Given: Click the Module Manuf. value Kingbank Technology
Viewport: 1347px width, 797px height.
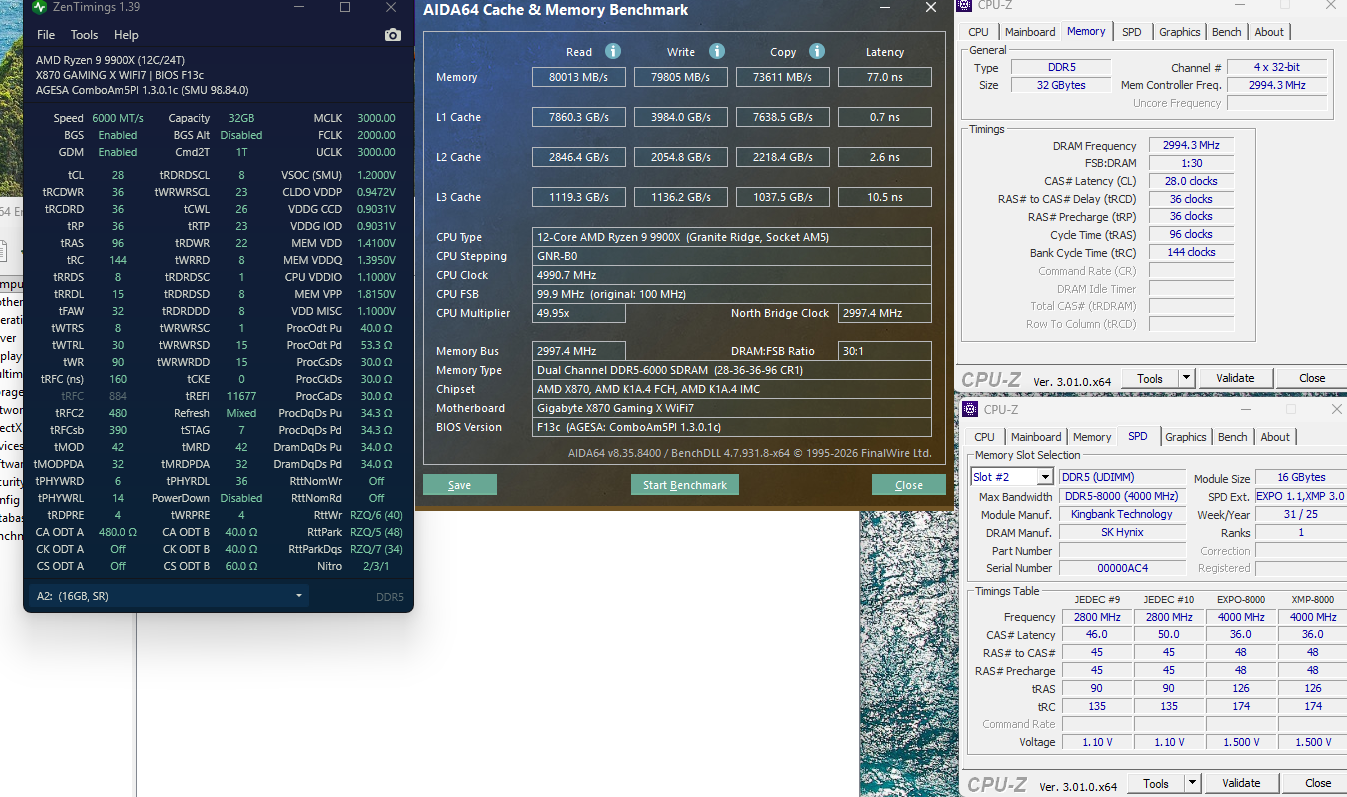Looking at the screenshot, I should tap(1122, 514).
